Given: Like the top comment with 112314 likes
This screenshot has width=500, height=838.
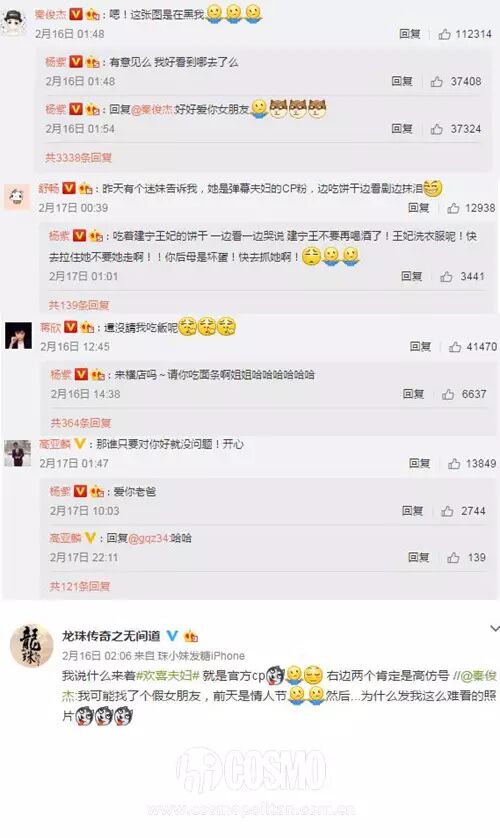Looking at the screenshot, I should pyautogui.click(x=444, y=34).
